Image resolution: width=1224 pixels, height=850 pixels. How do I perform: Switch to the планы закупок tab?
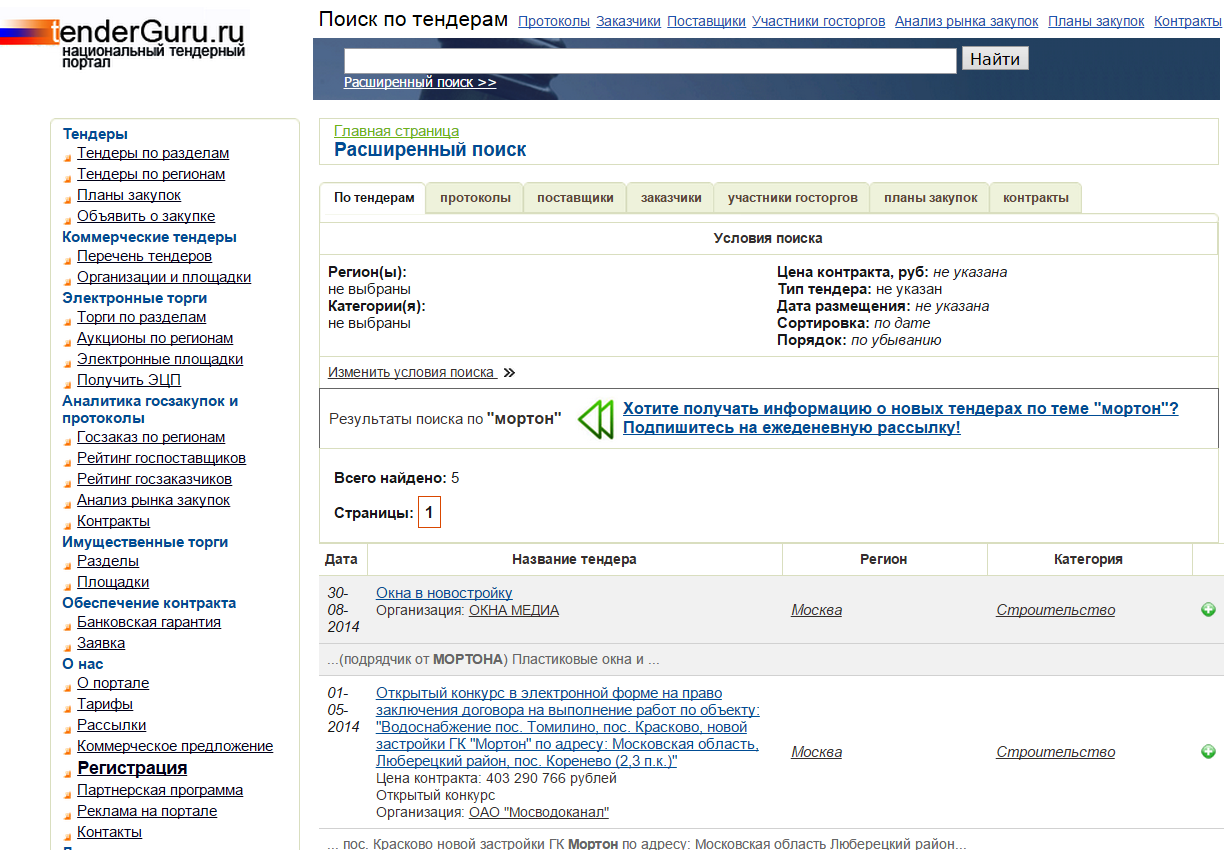point(930,198)
